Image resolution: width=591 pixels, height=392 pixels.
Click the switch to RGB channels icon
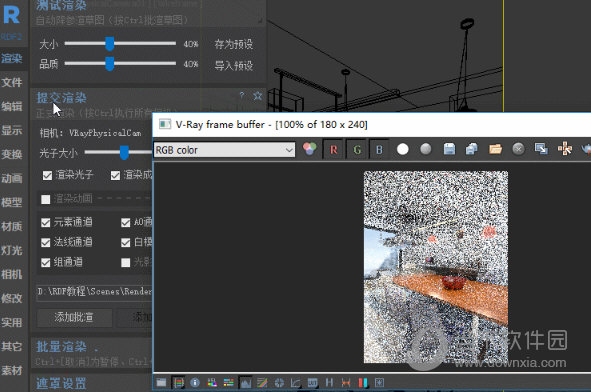pos(310,149)
